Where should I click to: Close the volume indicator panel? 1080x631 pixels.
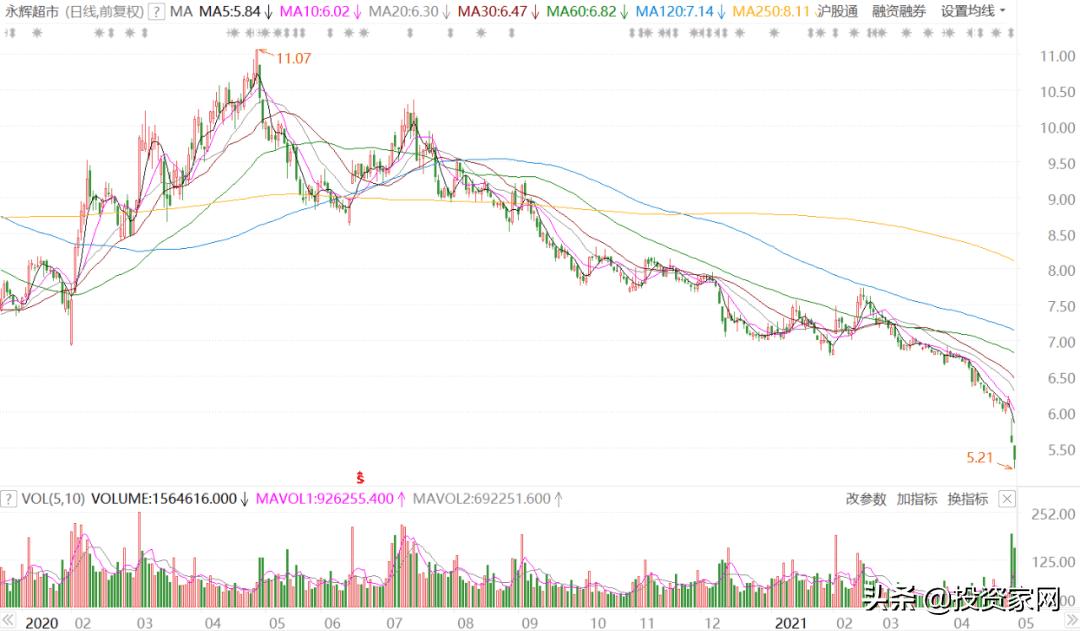pyautogui.click(x=1007, y=499)
